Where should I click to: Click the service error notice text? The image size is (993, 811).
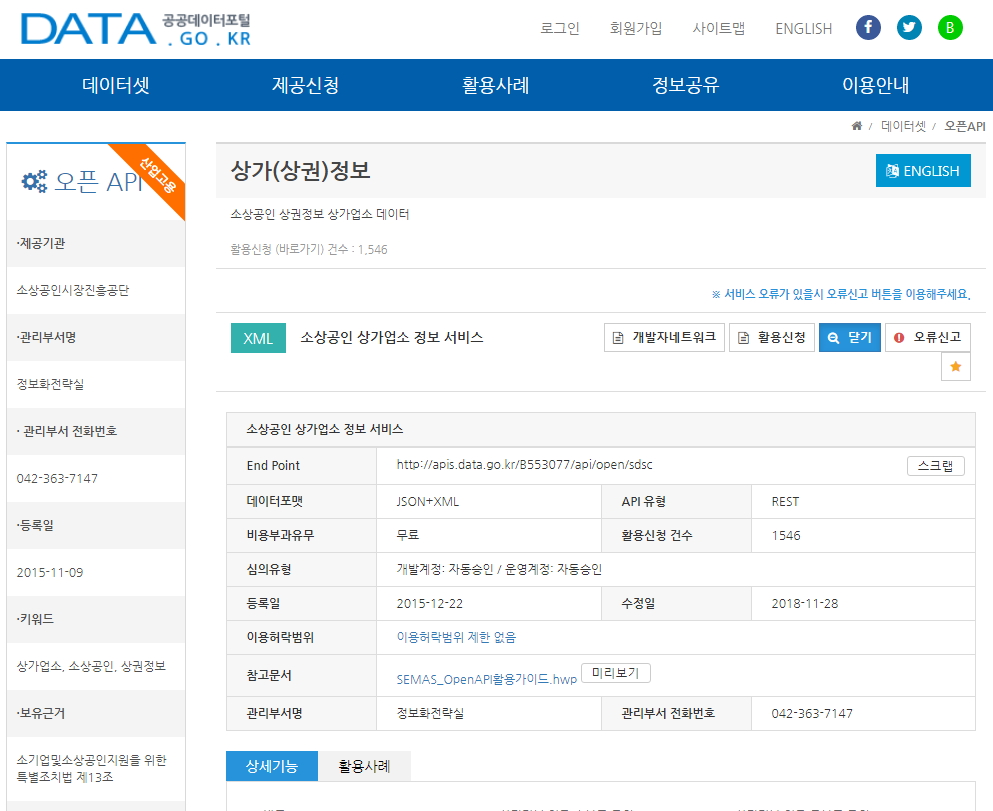coord(841,294)
